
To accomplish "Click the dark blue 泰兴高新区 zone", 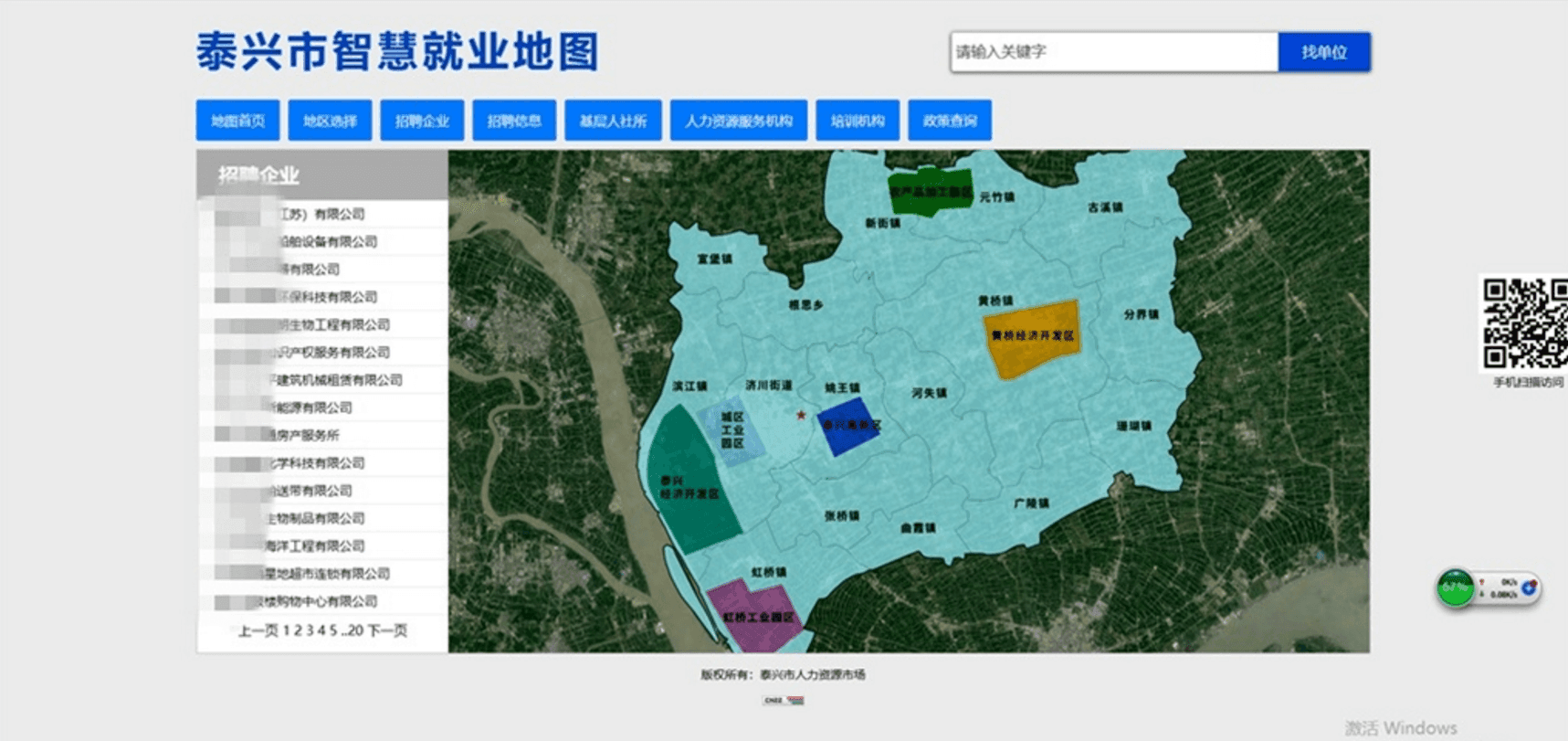I will (x=849, y=426).
